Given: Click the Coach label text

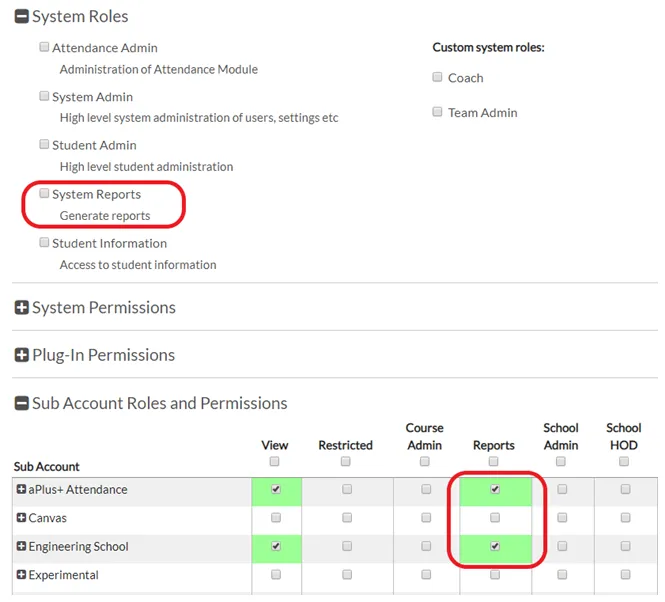Looking at the screenshot, I should point(466,78).
